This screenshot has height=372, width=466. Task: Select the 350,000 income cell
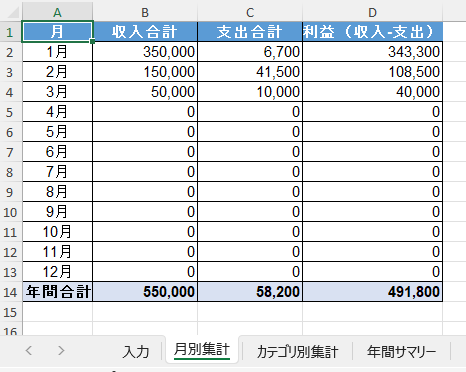(145, 52)
